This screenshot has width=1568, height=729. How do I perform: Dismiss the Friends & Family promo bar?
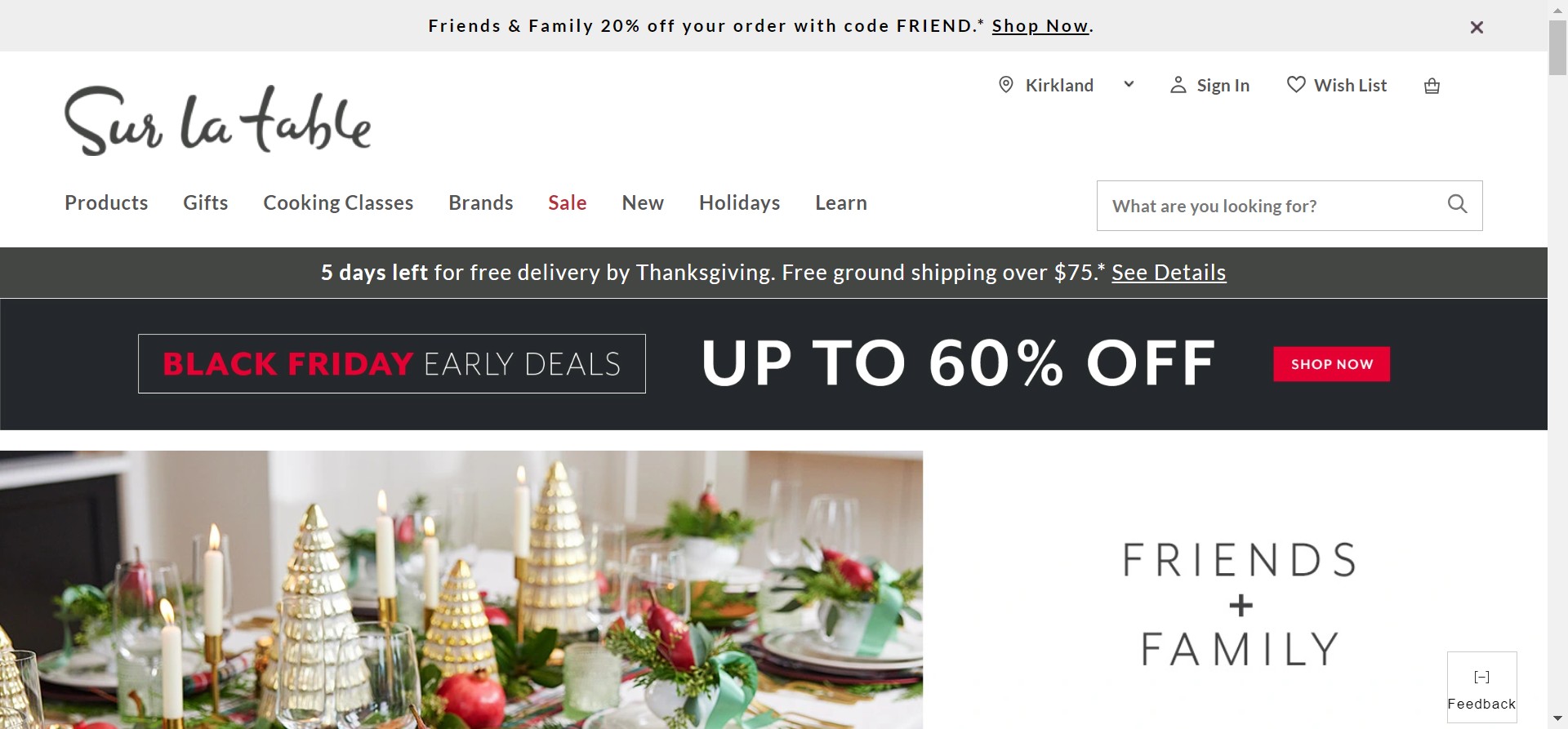pos(1477,27)
